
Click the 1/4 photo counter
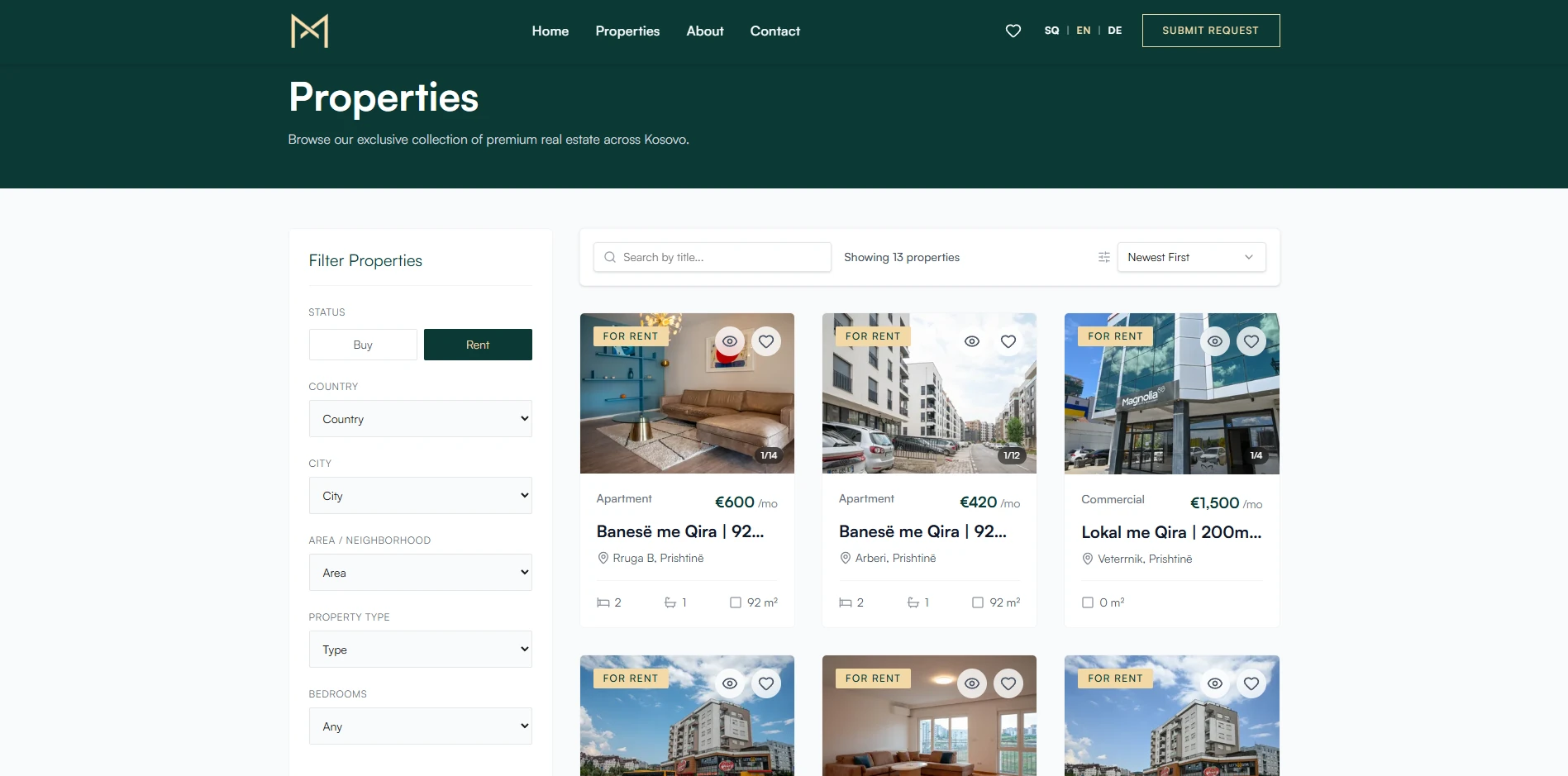pyautogui.click(x=1256, y=455)
